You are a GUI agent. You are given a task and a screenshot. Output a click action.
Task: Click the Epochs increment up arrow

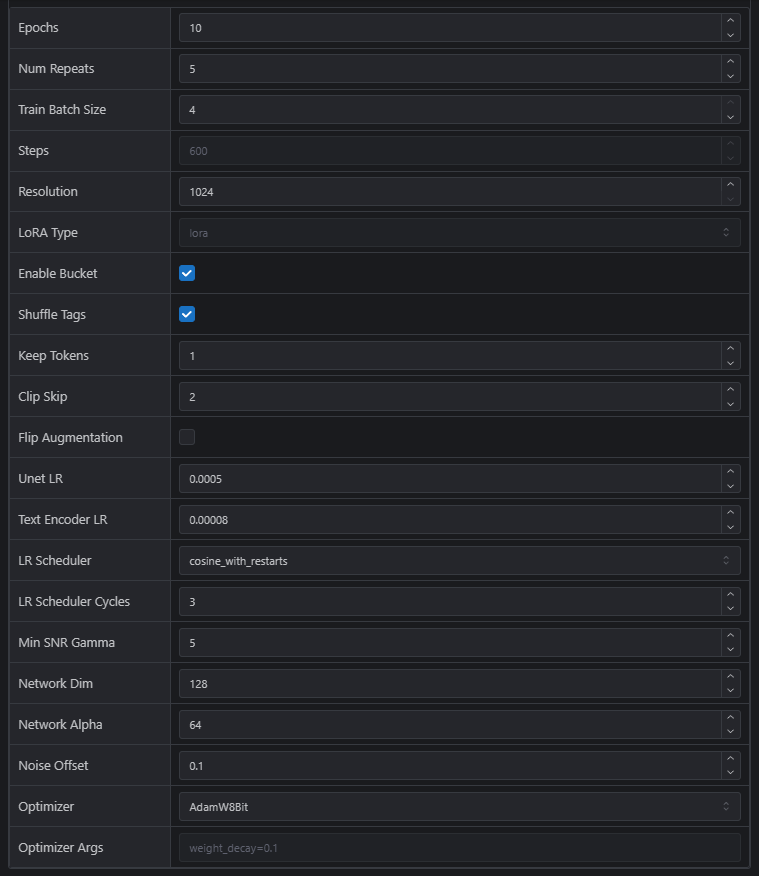click(x=730, y=21)
